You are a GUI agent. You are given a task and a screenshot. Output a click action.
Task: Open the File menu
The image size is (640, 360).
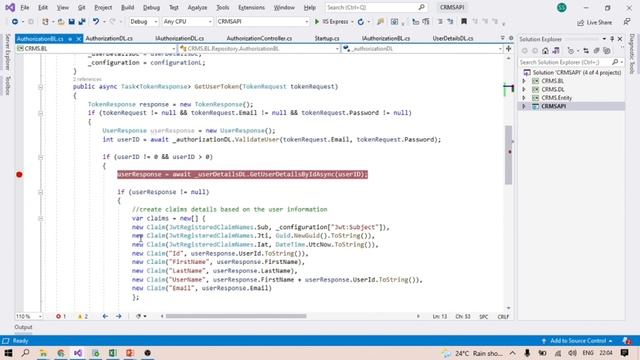click(24, 7)
